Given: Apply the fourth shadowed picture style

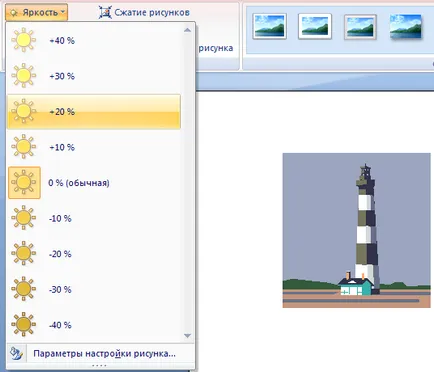Looking at the screenshot, I should (x=406, y=26).
